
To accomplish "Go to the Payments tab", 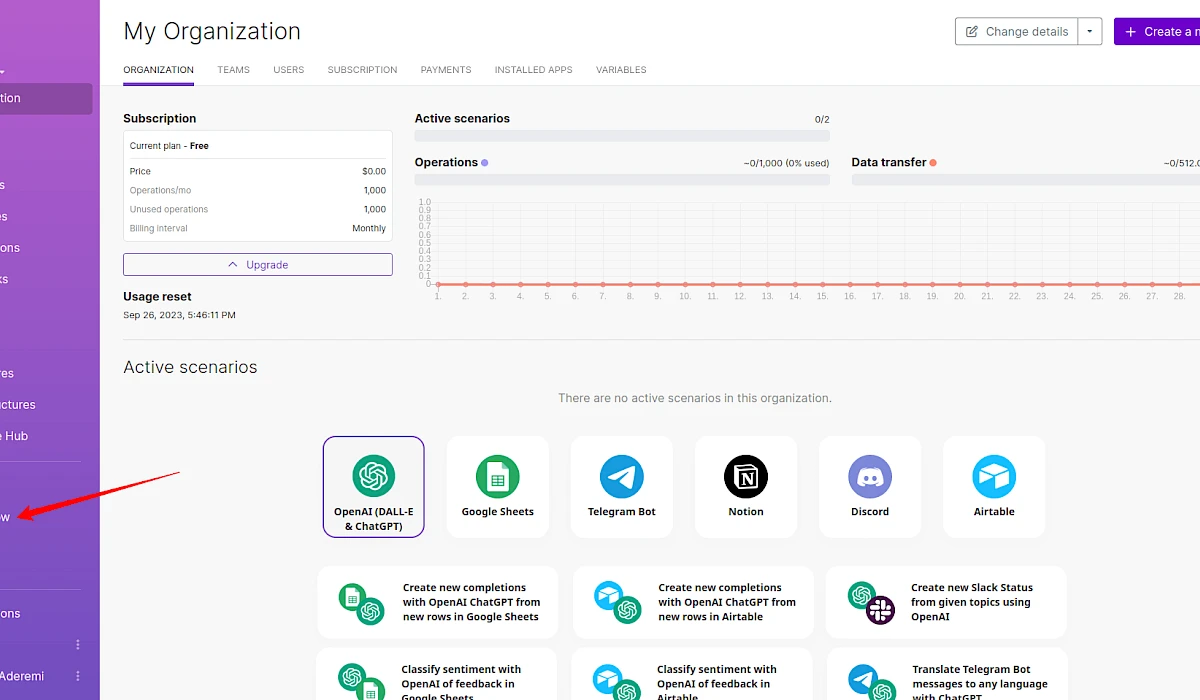I will 446,70.
